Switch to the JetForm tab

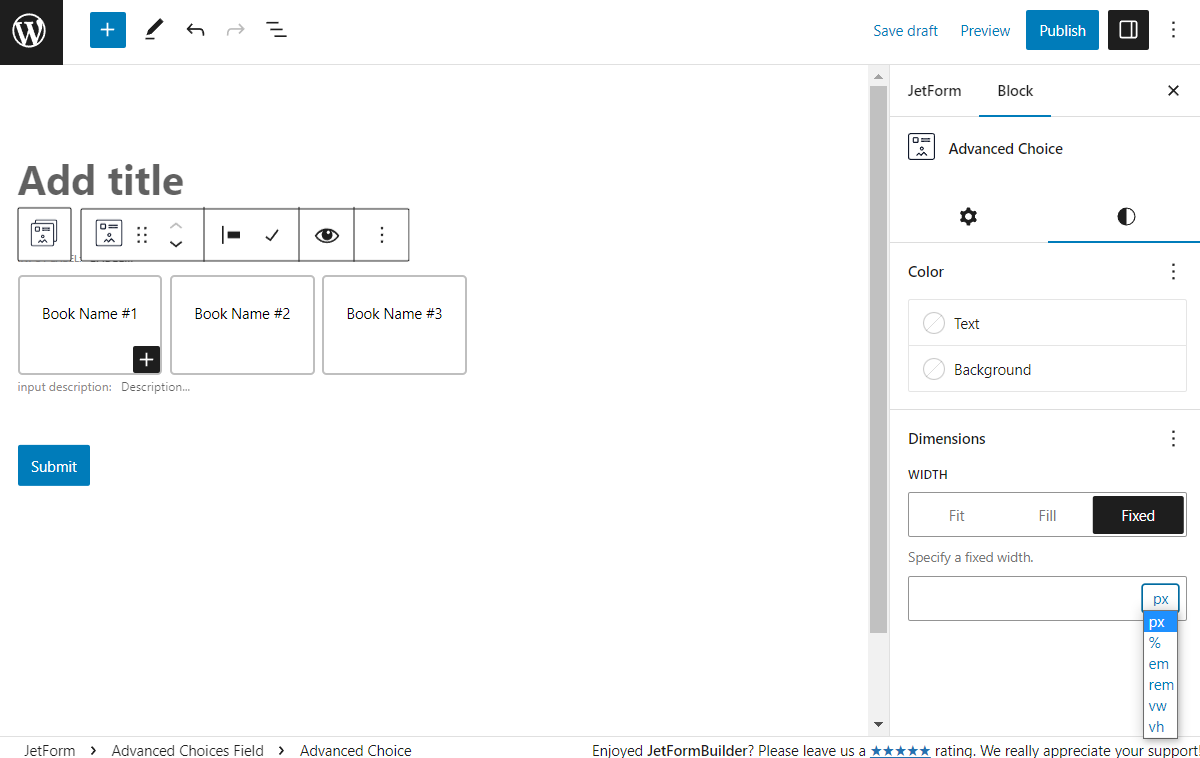click(x=934, y=91)
